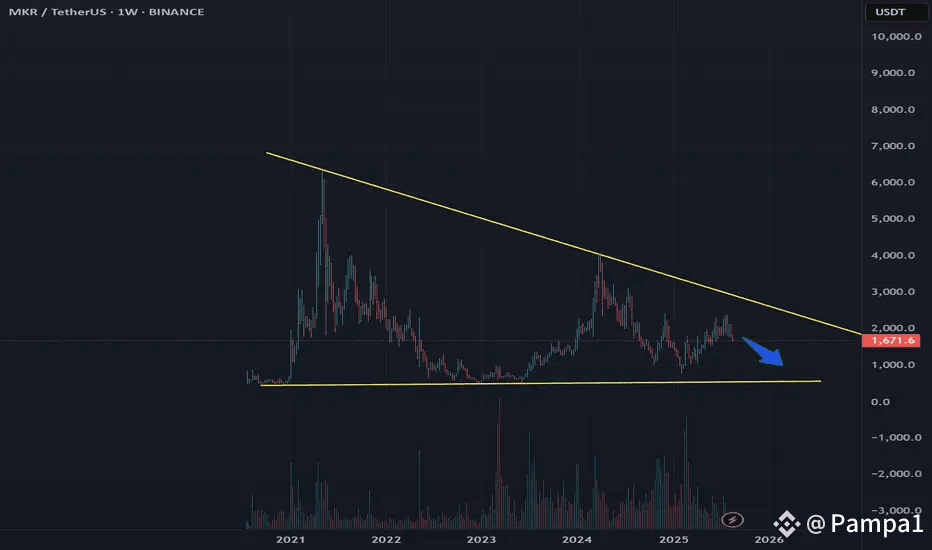Screen dimensions: 932x550
Task: Click the −1,000.0 price axis label
Action: pyautogui.click(x=896, y=438)
